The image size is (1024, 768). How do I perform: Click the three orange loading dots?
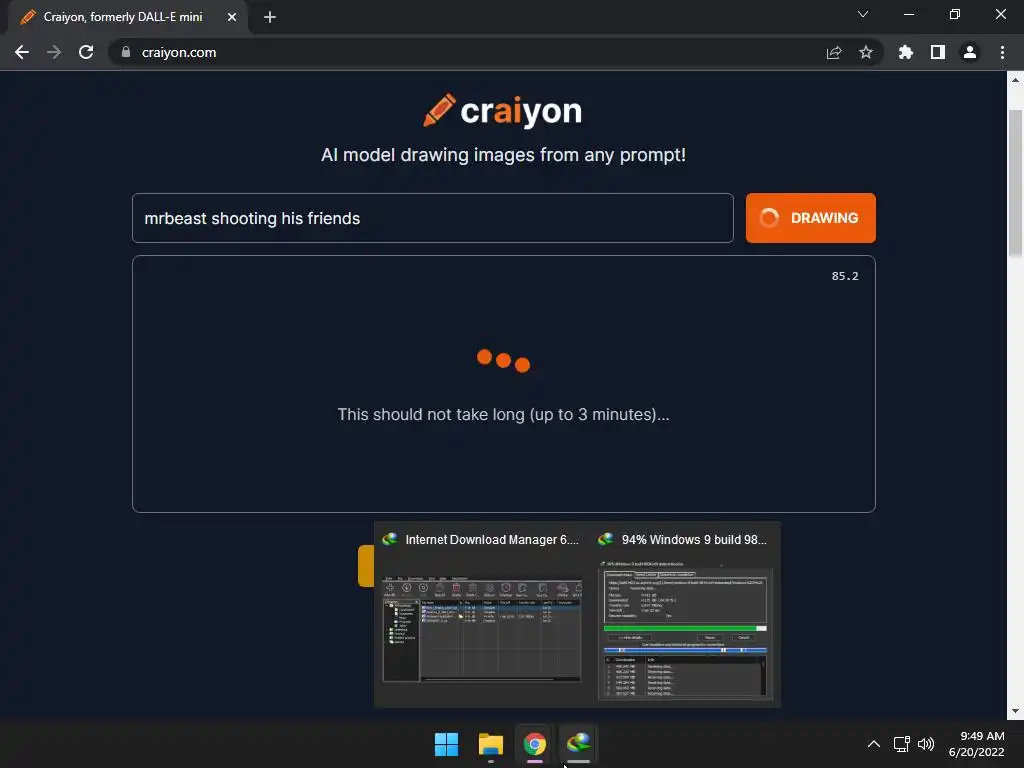[x=504, y=360]
